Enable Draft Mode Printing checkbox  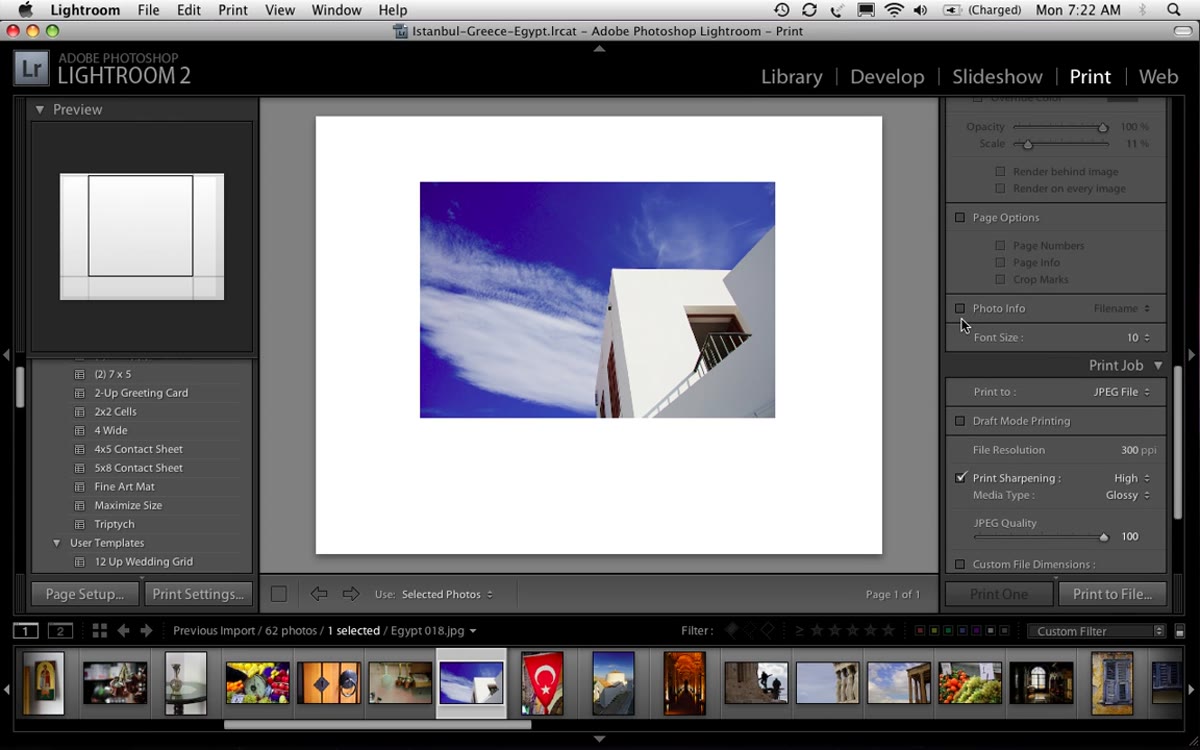click(x=960, y=421)
